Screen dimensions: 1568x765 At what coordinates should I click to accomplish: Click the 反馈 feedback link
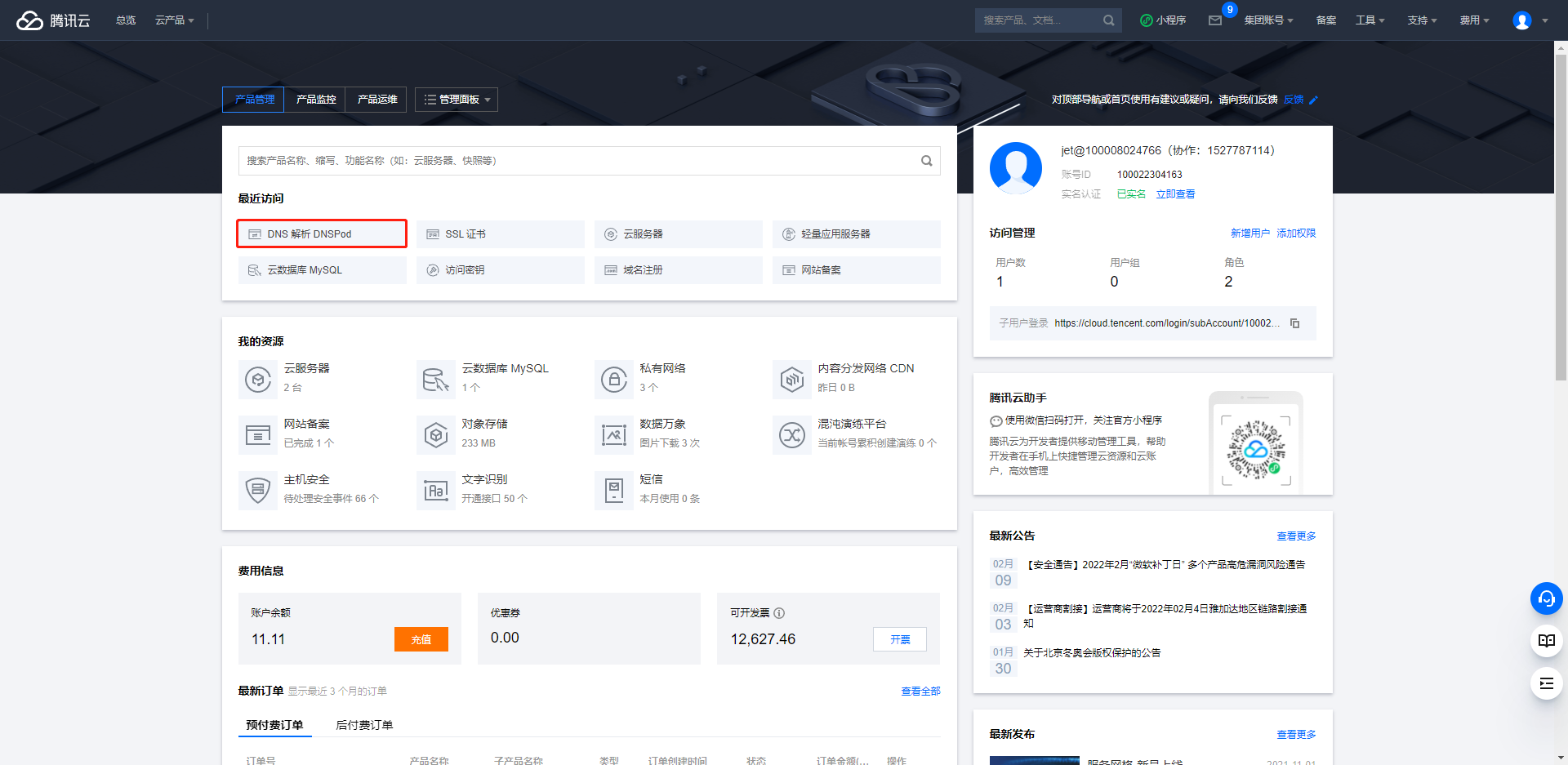[1294, 100]
